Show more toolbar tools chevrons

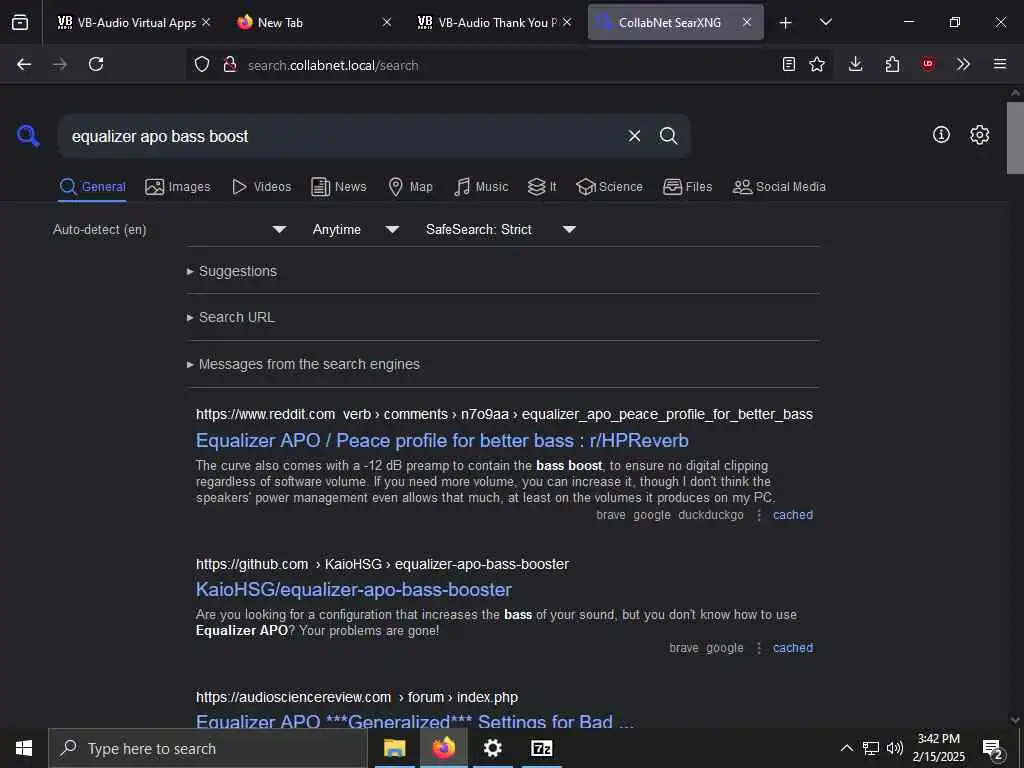[x=963, y=64]
